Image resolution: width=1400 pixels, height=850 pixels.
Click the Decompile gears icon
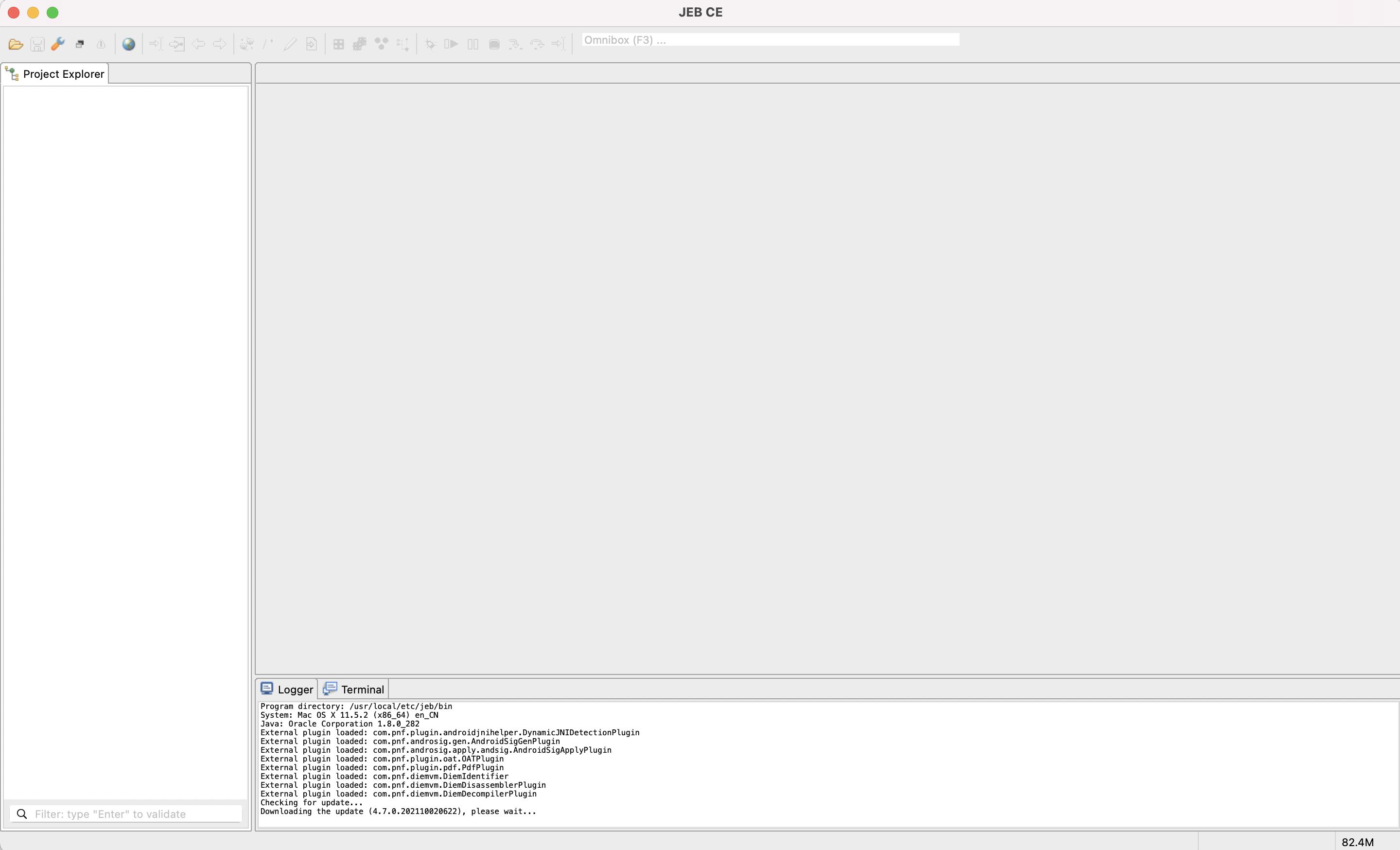point(246,44)
